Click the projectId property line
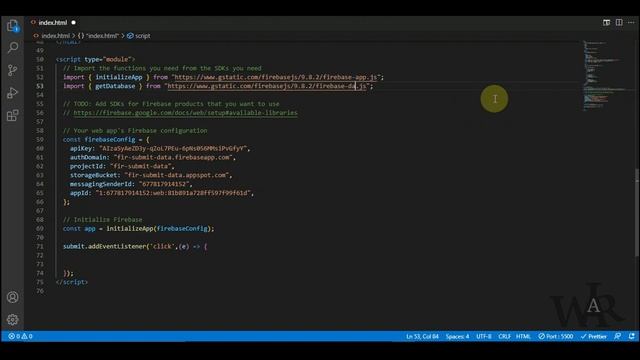 point(122,166)
